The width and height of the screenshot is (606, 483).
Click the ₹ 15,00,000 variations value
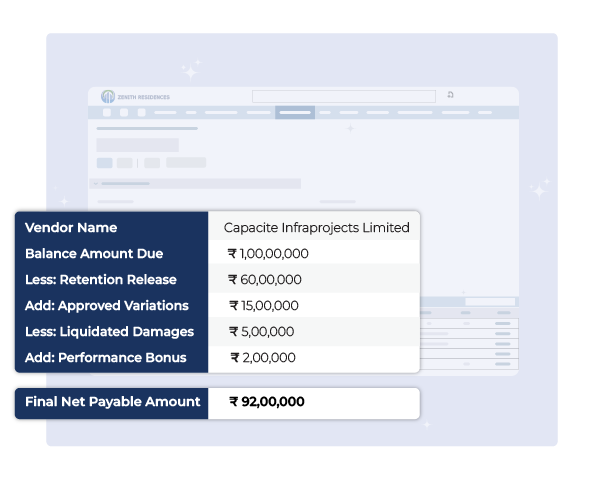point(264,306)
